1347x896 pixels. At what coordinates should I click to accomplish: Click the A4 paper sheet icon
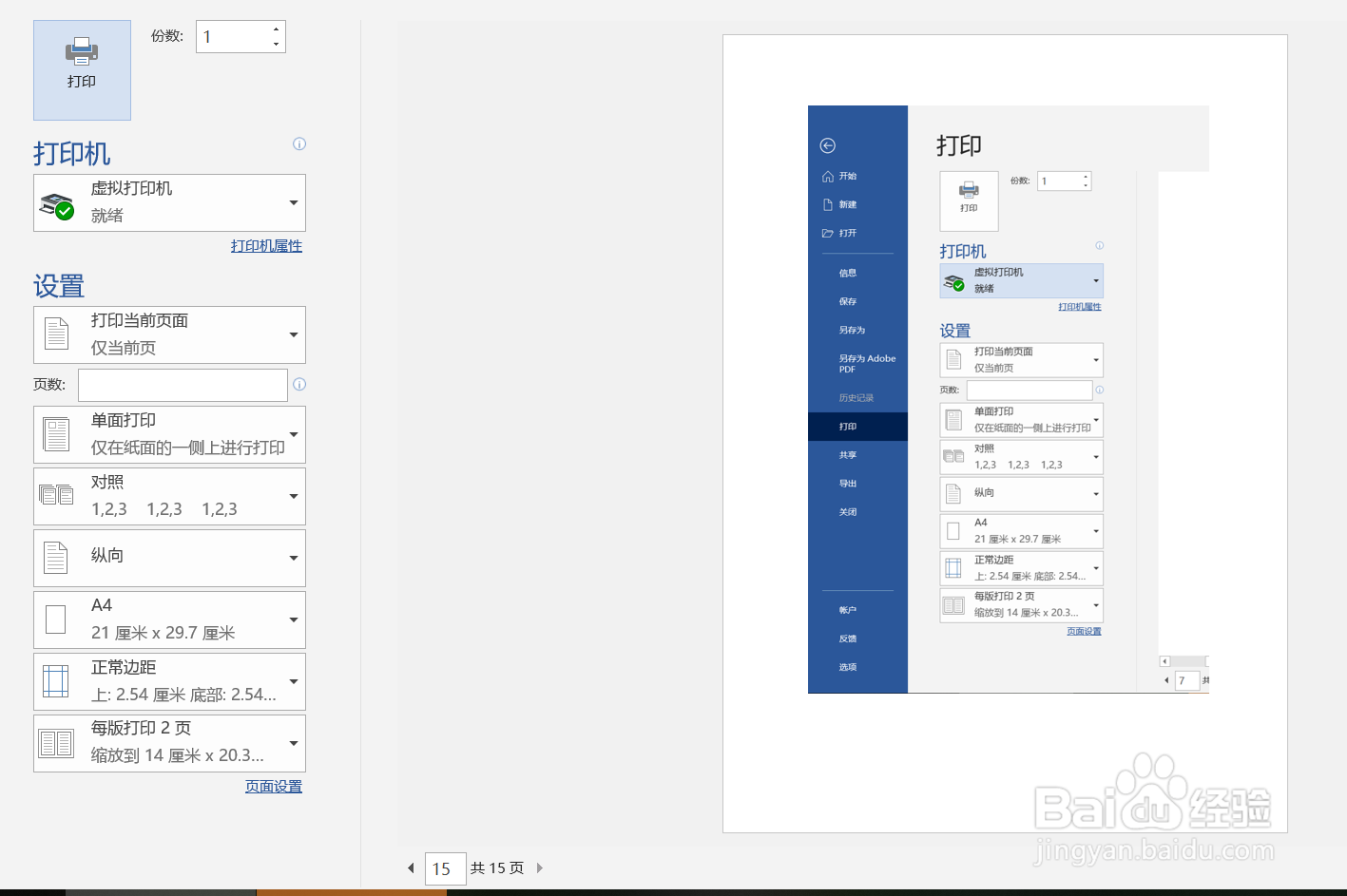pos(56,620)
